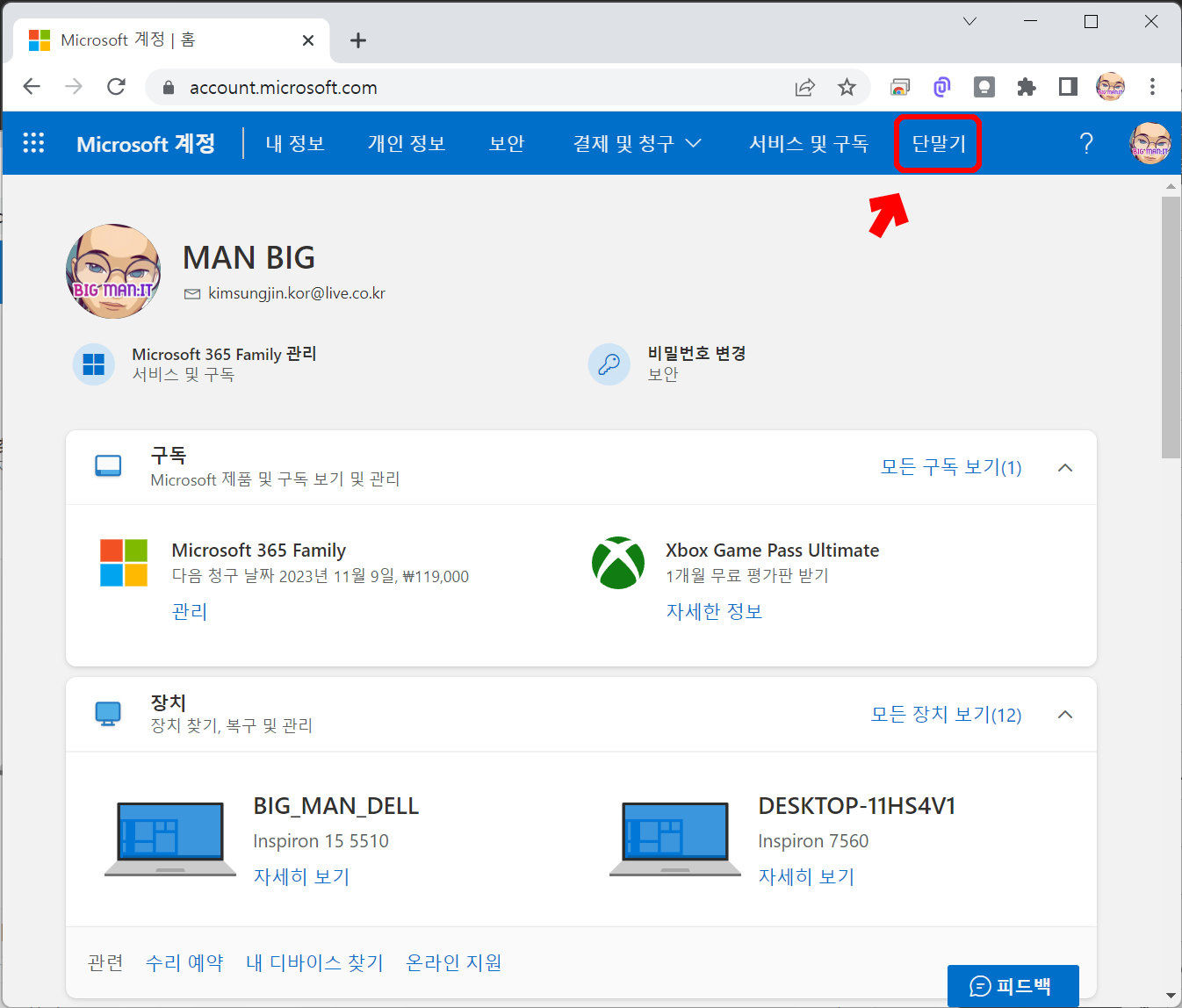Click the BIG_MAN_DELL laptop image
The image size is (1182, 1008).
tap(170, 839)
